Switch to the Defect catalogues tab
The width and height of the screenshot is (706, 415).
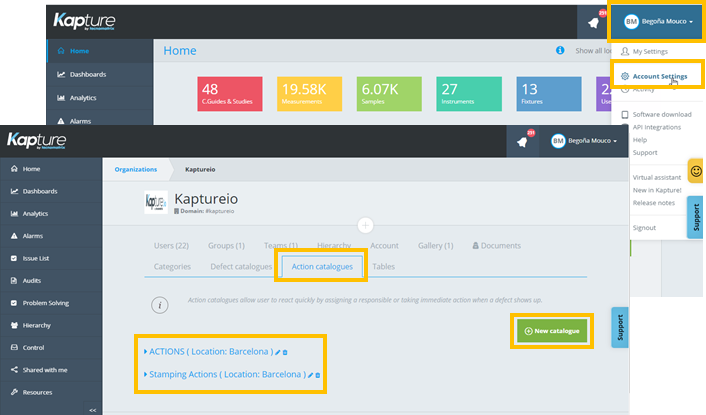pos(241,266)
